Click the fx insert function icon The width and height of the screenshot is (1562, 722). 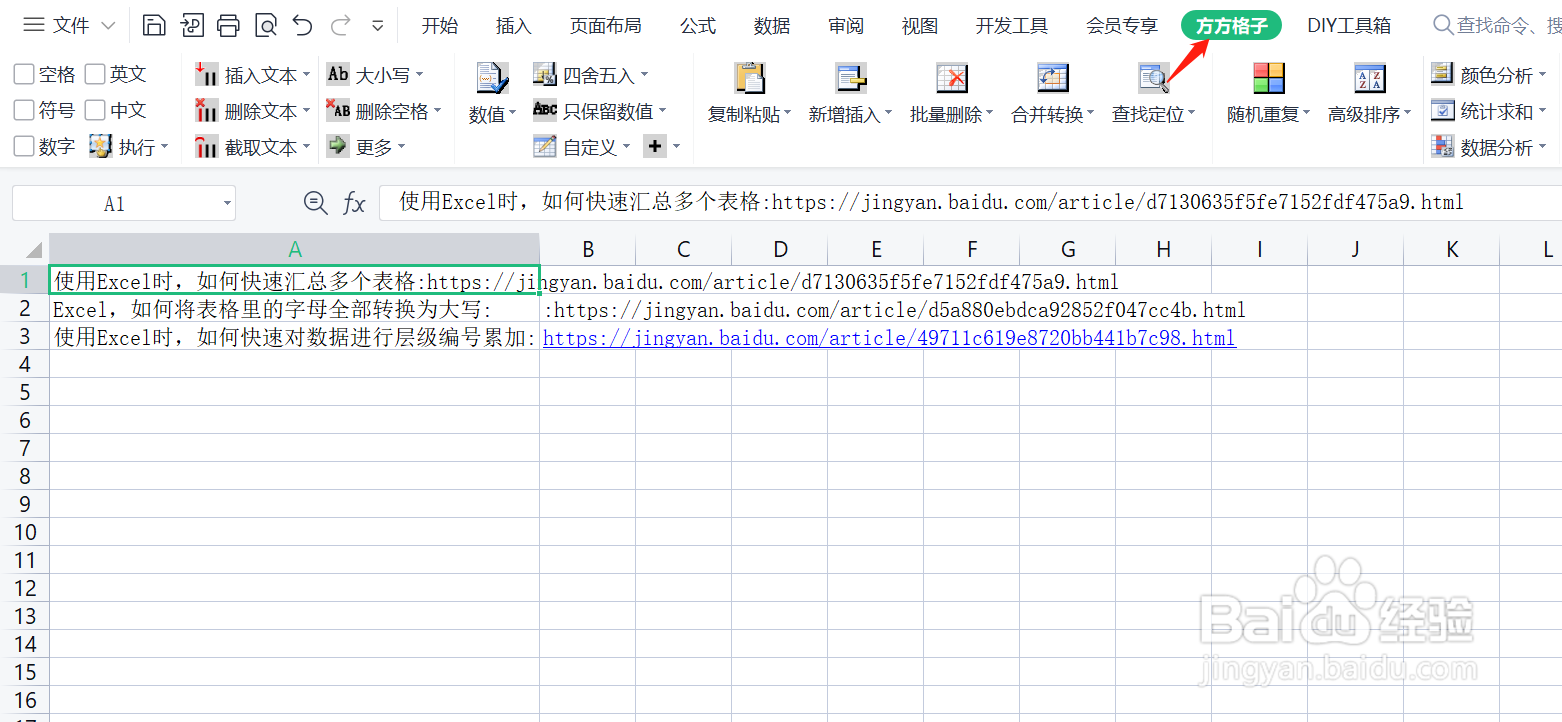click(354, 204)
